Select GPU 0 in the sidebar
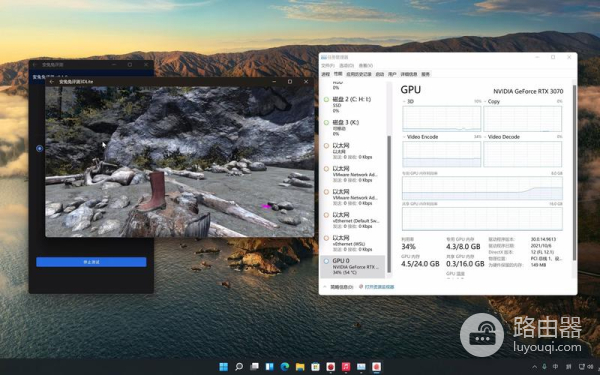This screenshot has width=600, height=375. (353, 266)
